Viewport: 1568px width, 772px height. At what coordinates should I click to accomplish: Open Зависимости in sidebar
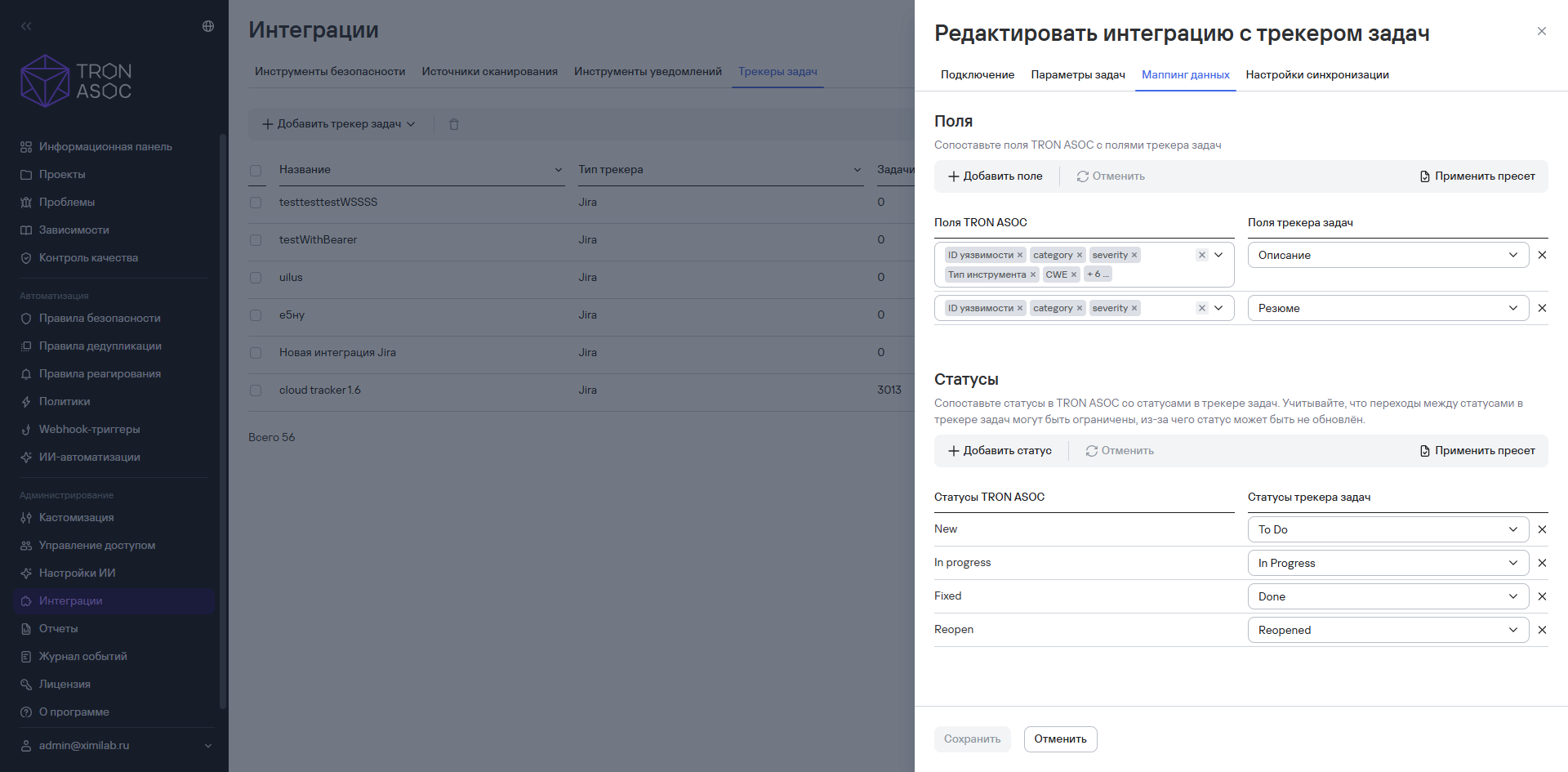click(x=73, y=230)
